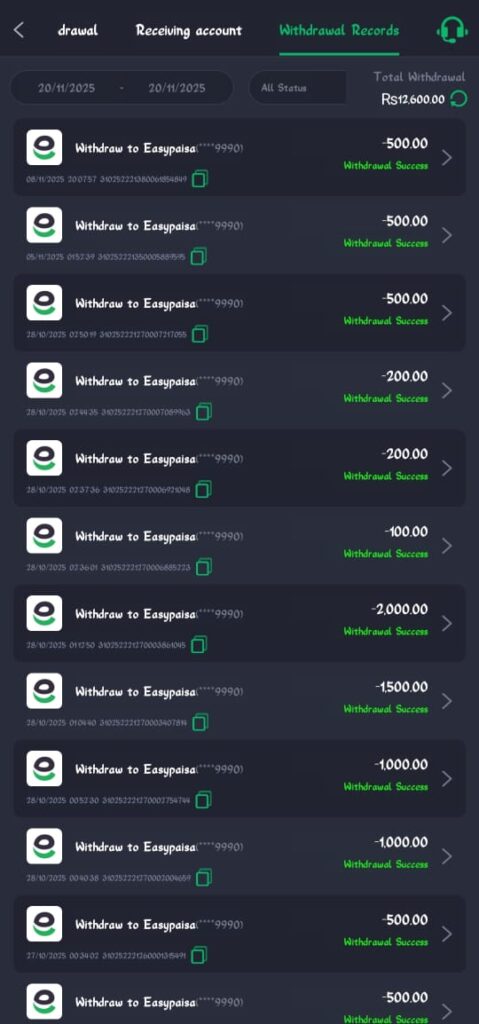
Task: Copy order number of -1,500.00 withdrawal
Action: pyautogui.click(x=200, y=722)
